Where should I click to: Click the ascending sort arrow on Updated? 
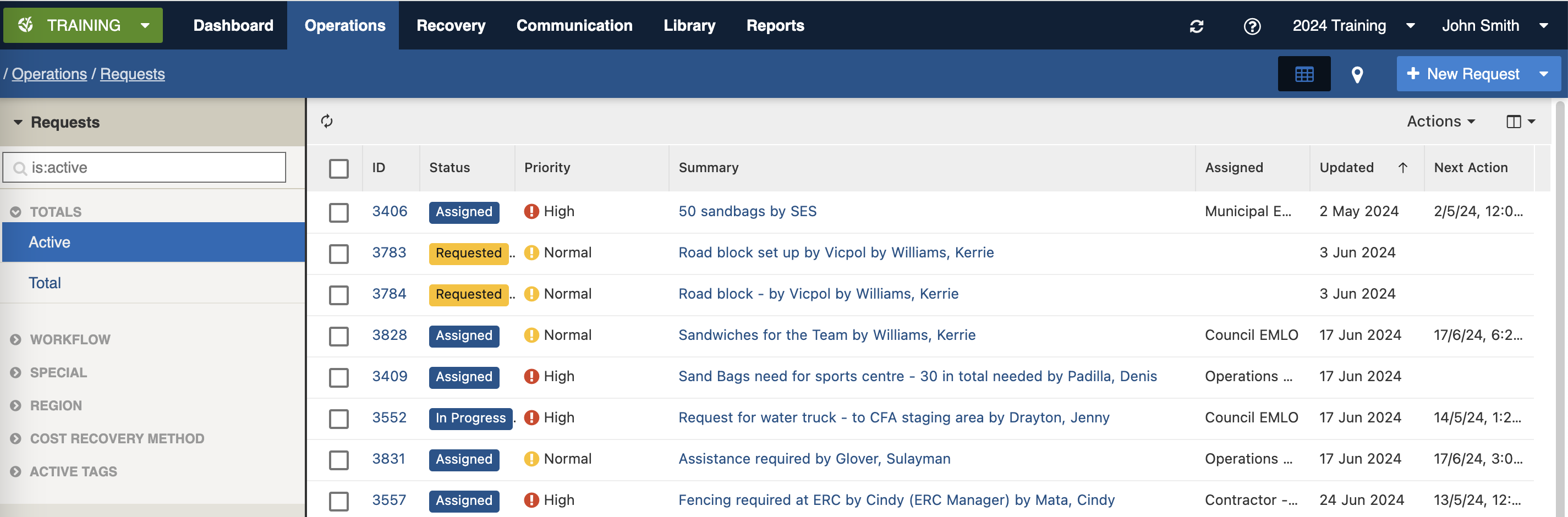point(1402,168)
